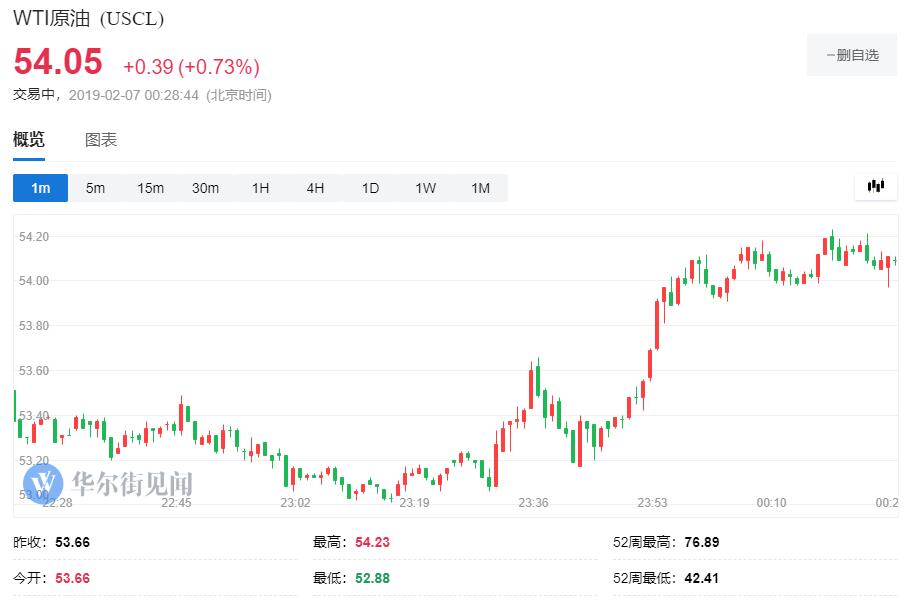This screenshot has height=604, width=906.
Task: Click the WTI原油 (USCL) title
Action: (88, 19)
